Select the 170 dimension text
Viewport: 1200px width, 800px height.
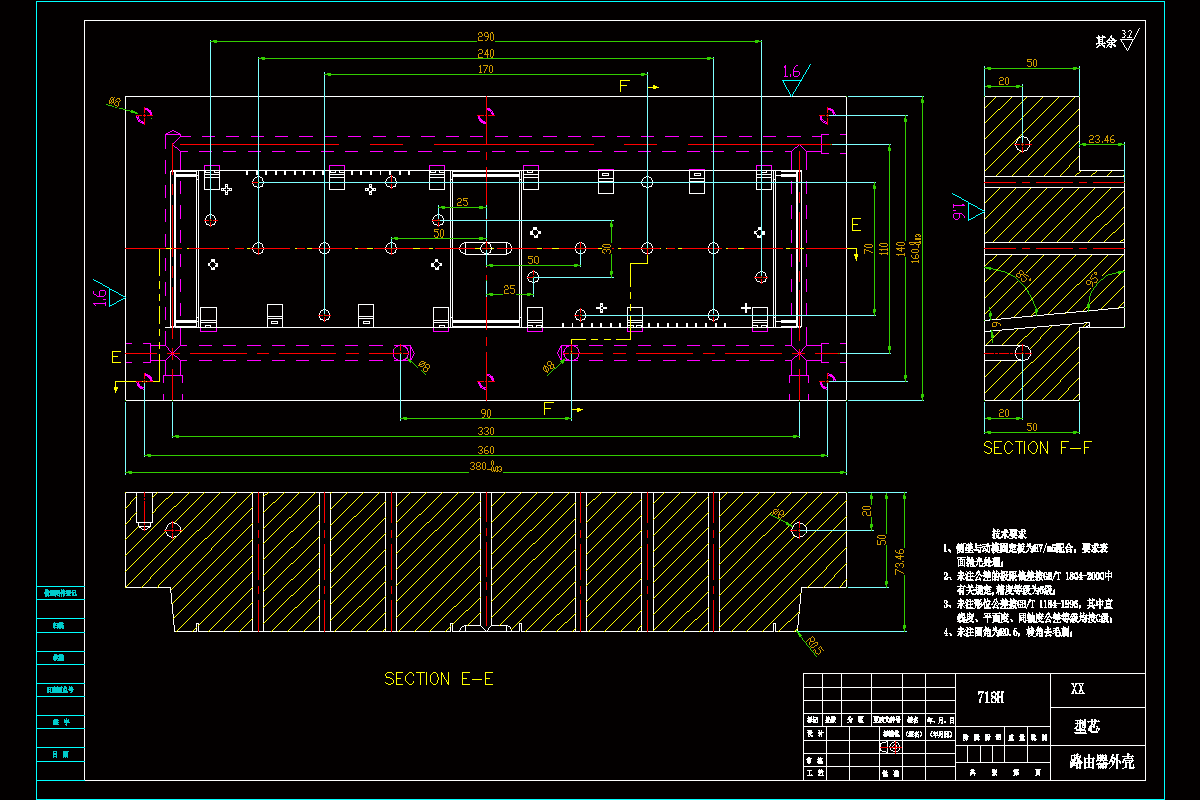[x=486, y=70]
